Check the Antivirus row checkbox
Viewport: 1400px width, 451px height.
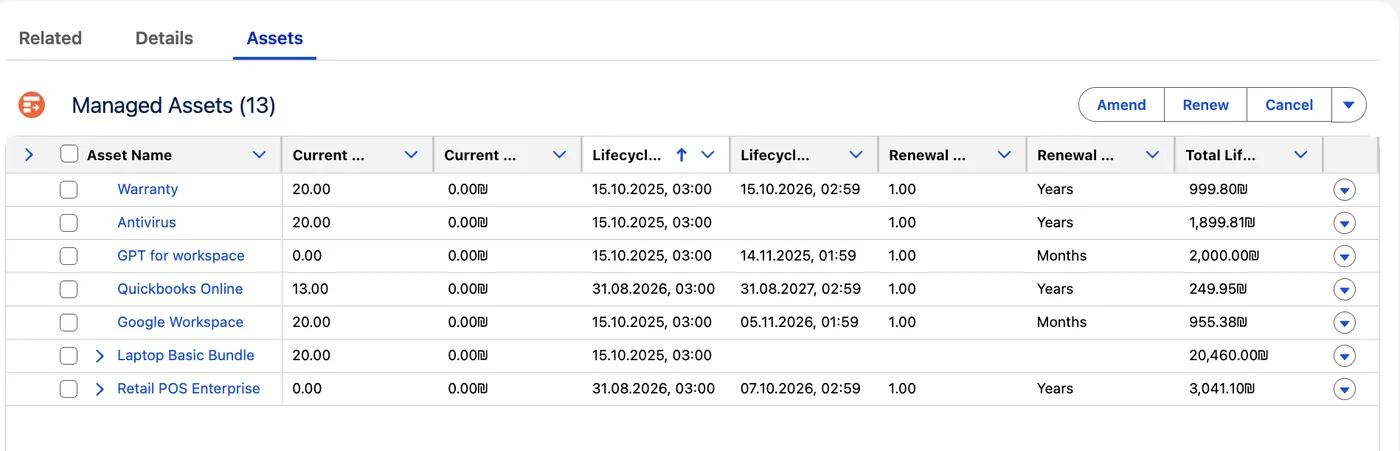(68, 222)
